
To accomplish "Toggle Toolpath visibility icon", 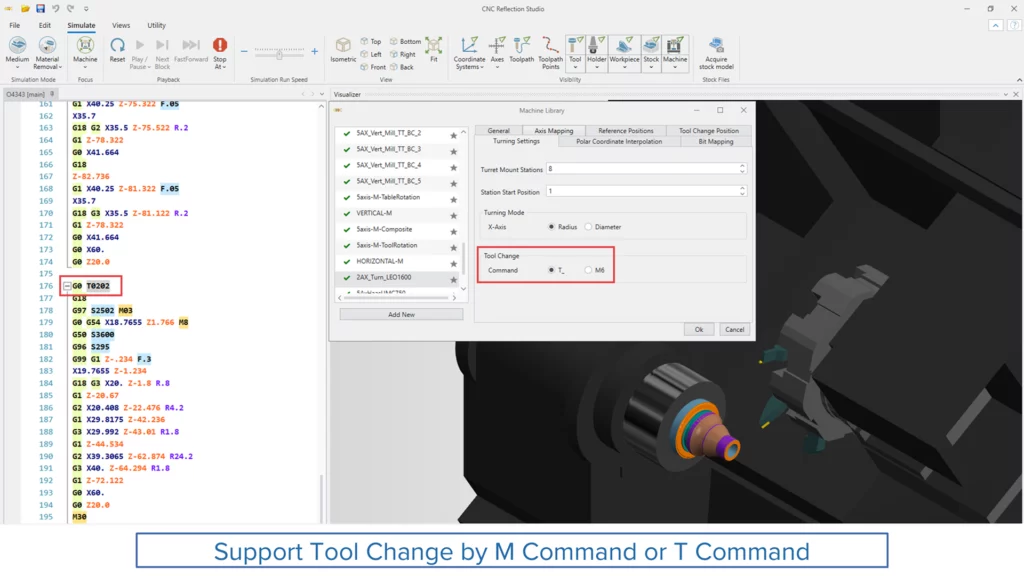I will (x=522, y=46).
